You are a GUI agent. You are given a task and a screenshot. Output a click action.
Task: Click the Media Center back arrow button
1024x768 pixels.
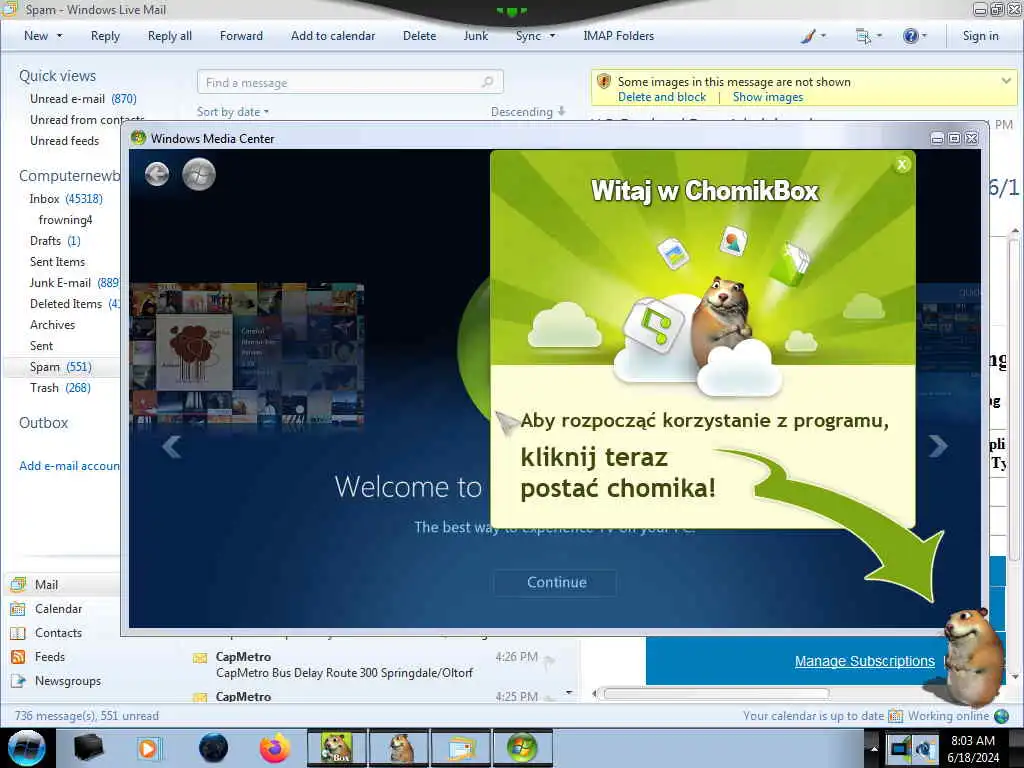157,174
